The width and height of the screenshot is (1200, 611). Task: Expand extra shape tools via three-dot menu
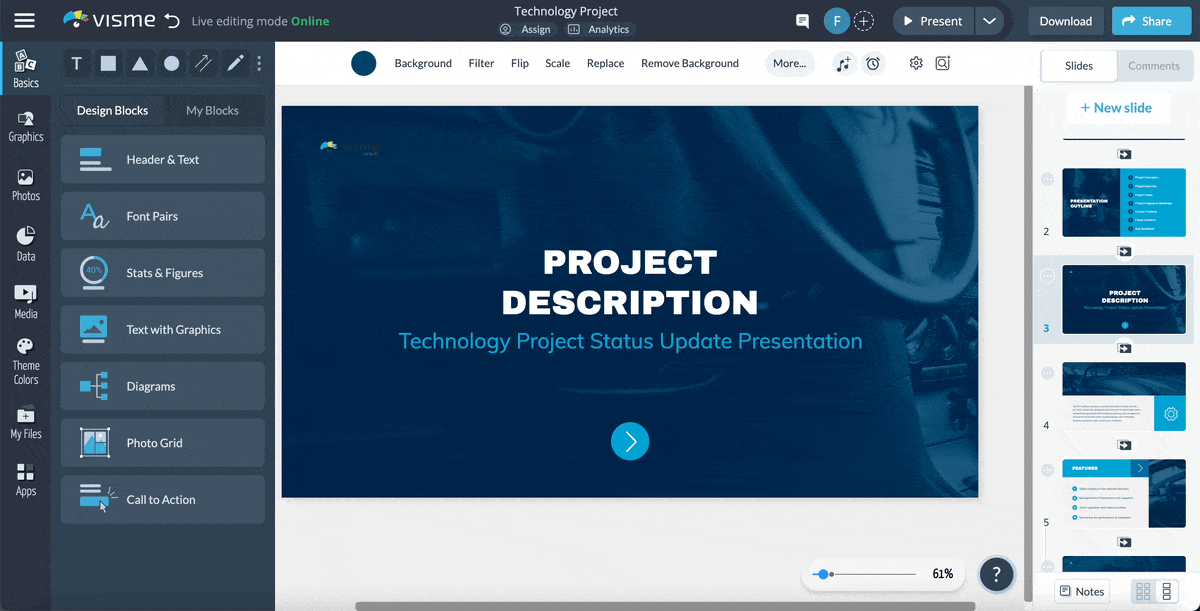[259, 63]
